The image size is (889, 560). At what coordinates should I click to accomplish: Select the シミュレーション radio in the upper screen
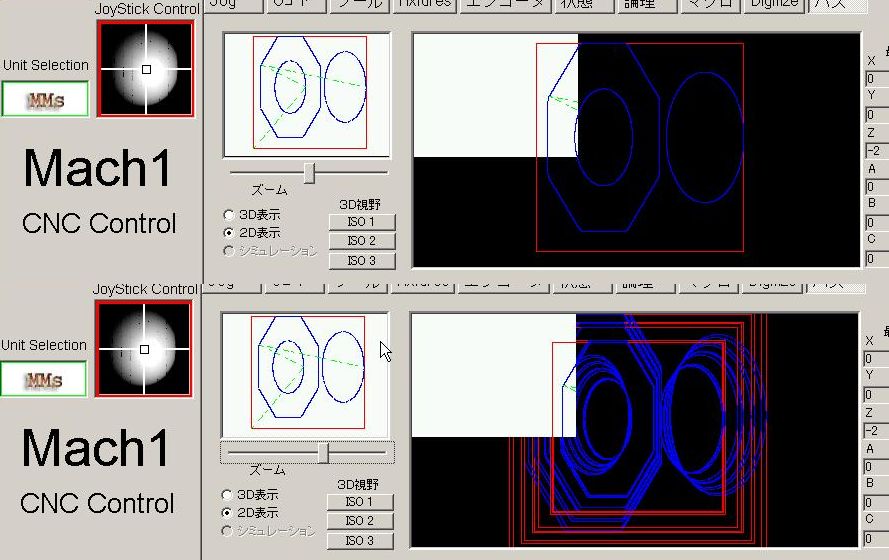(270, 251)
